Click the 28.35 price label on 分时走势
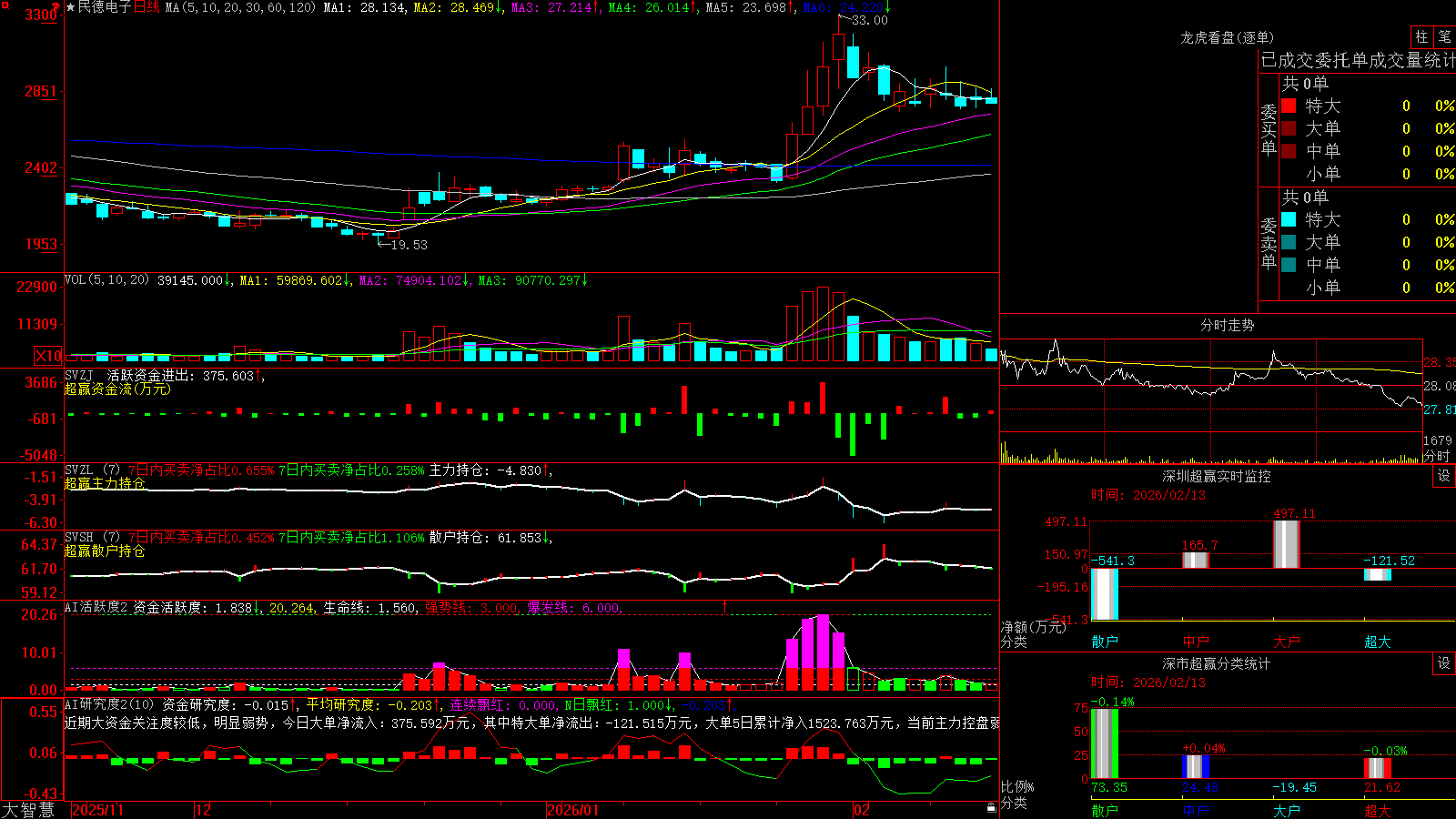Viewport: 1456px width, 819px height. point(1440,362)
